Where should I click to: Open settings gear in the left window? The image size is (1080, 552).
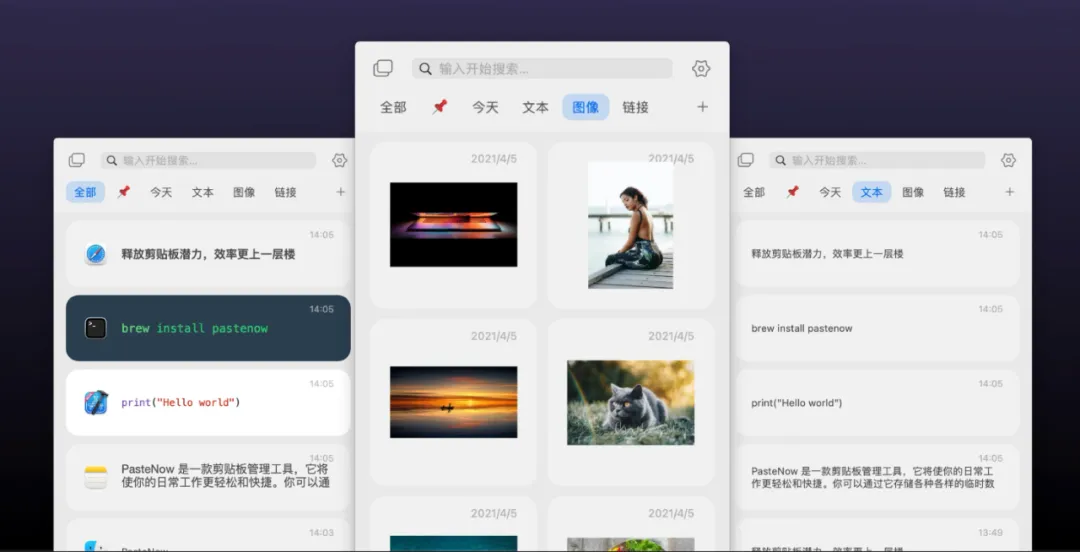point(340,161)
